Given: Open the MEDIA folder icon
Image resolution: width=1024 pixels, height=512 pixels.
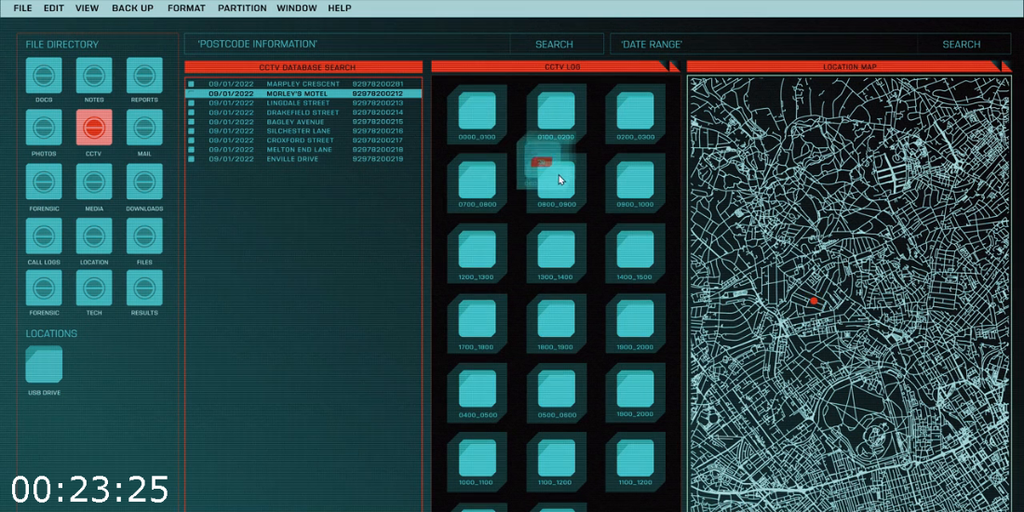Looking at the screenshot, I should [x=94, y=182].
